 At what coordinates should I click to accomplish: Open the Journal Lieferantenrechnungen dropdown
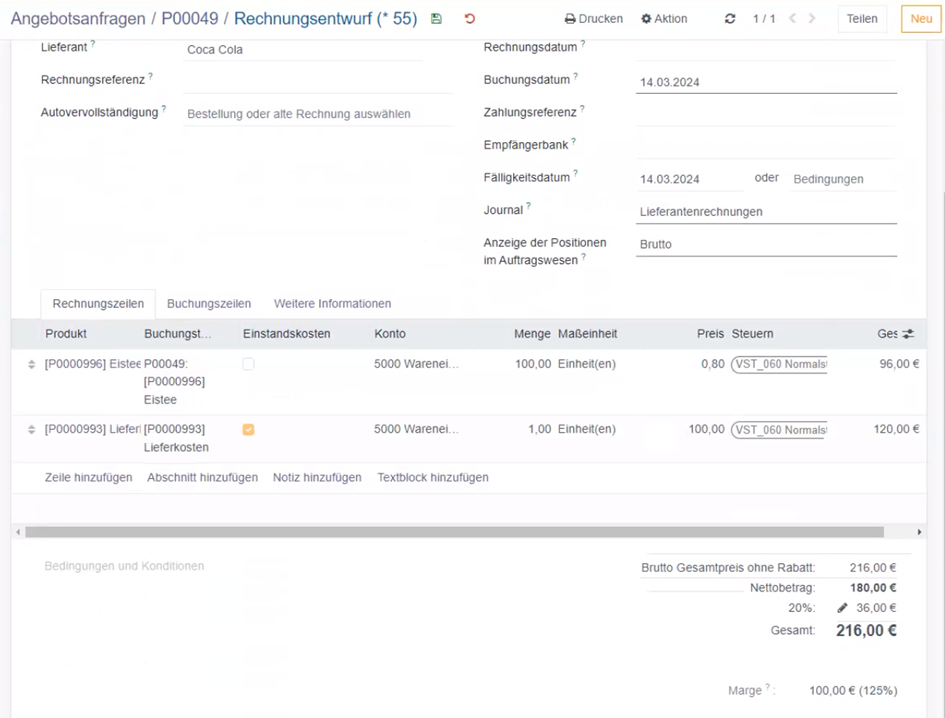coord(765,212)
